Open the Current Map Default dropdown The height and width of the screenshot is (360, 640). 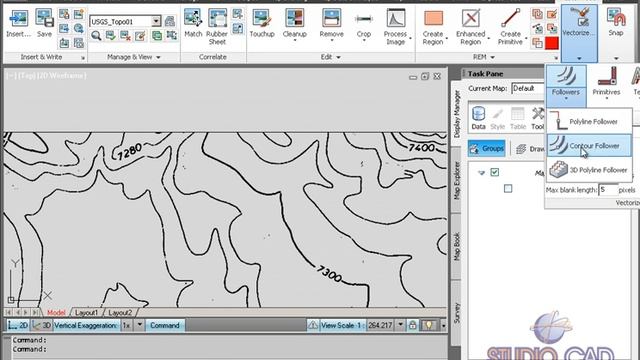[x=528, y=89]
